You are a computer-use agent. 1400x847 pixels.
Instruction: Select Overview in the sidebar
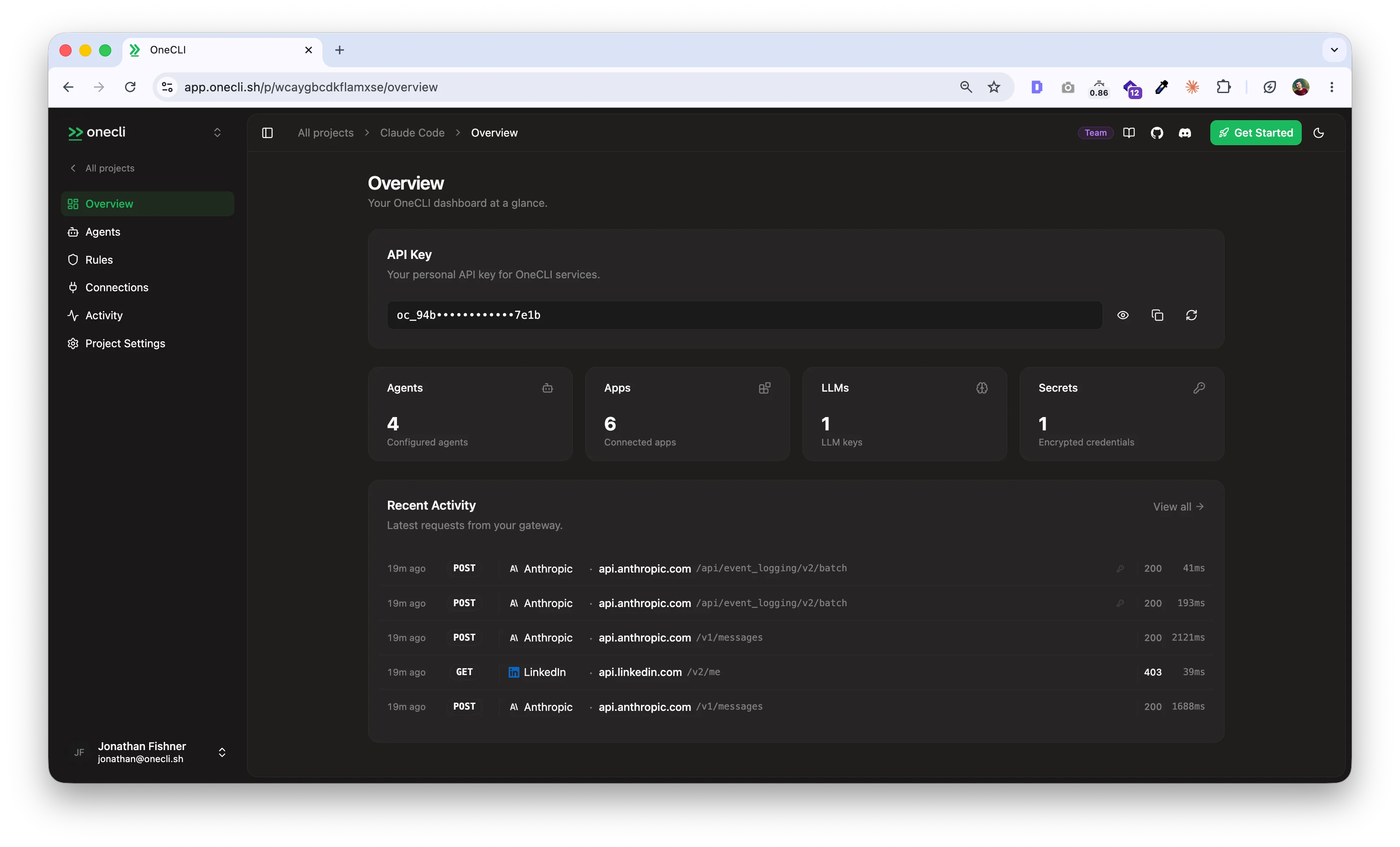[148, 204]
